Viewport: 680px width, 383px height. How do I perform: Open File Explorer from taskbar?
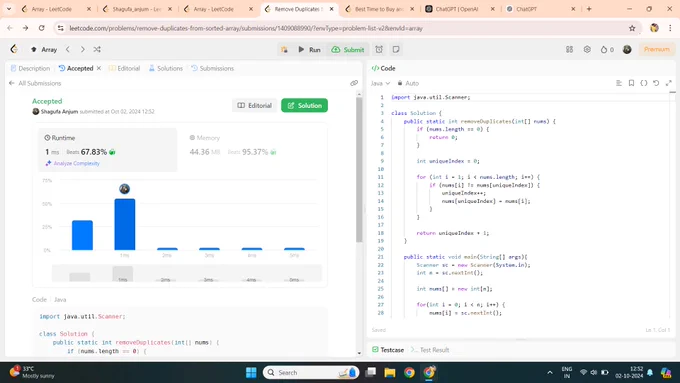389,372
